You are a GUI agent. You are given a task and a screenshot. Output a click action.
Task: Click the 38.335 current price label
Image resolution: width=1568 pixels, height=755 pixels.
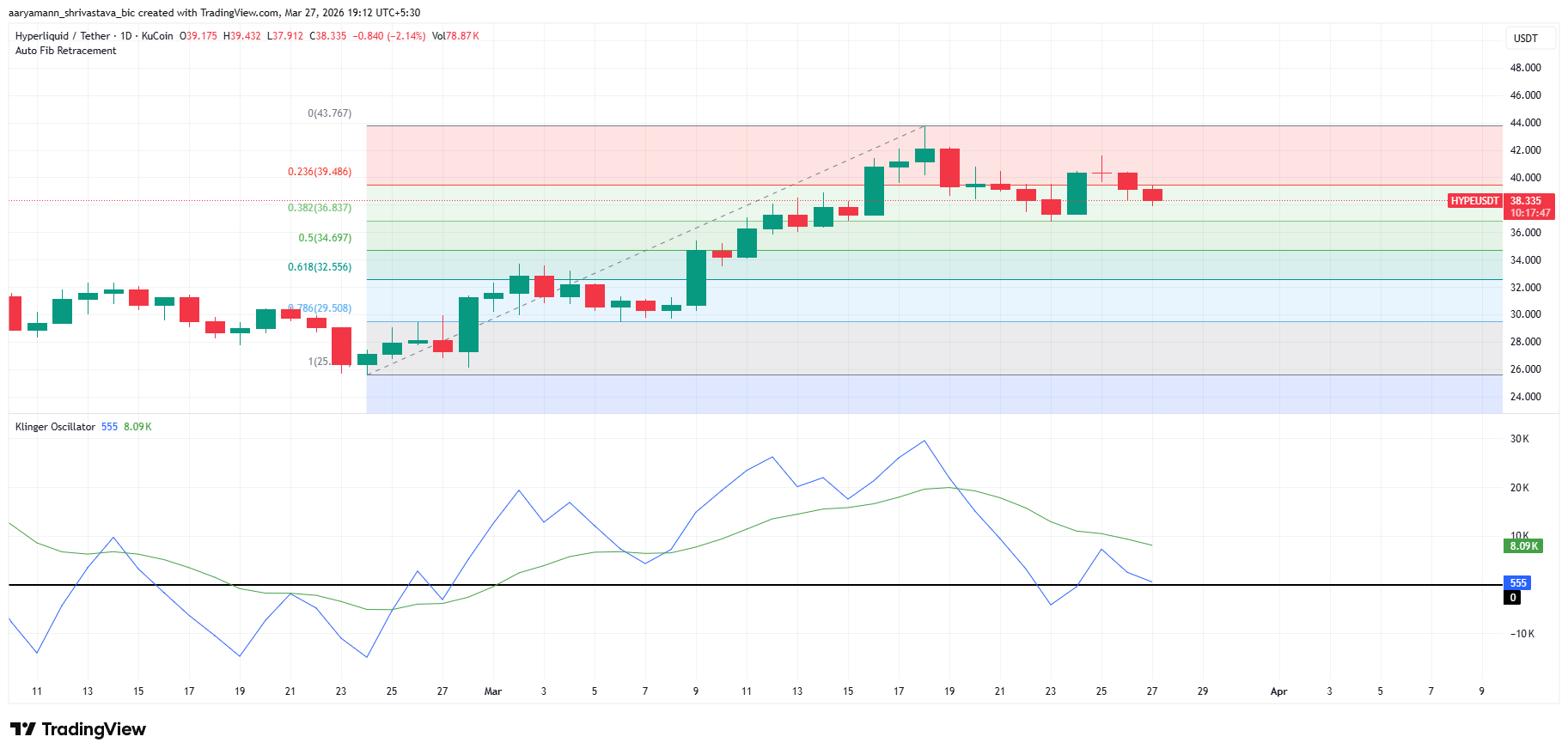coord(1526,201)
